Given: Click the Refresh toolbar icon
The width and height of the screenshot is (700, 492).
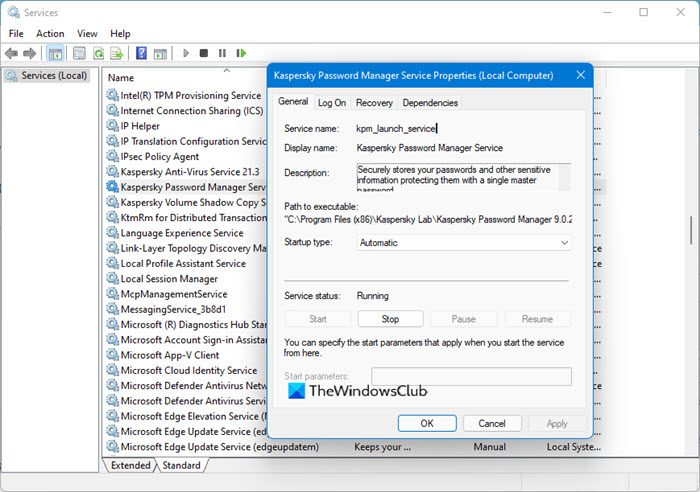Looking at the screenshot, I should tap(98, 54).
